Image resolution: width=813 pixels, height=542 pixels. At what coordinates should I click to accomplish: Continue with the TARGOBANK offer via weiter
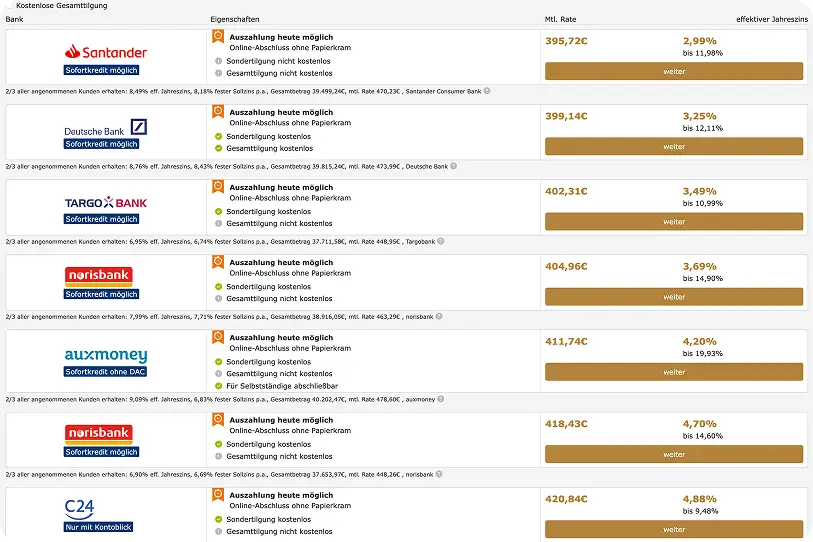pyautogui.click(x=674, y=221)
